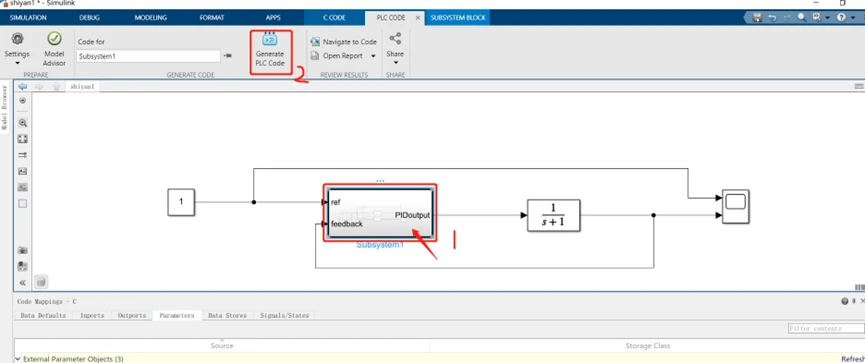Image resolution: width=865 pixels, height=363 pixels.
Task: Click the Code for Subsystem1 field
Action: coord(148,56)
